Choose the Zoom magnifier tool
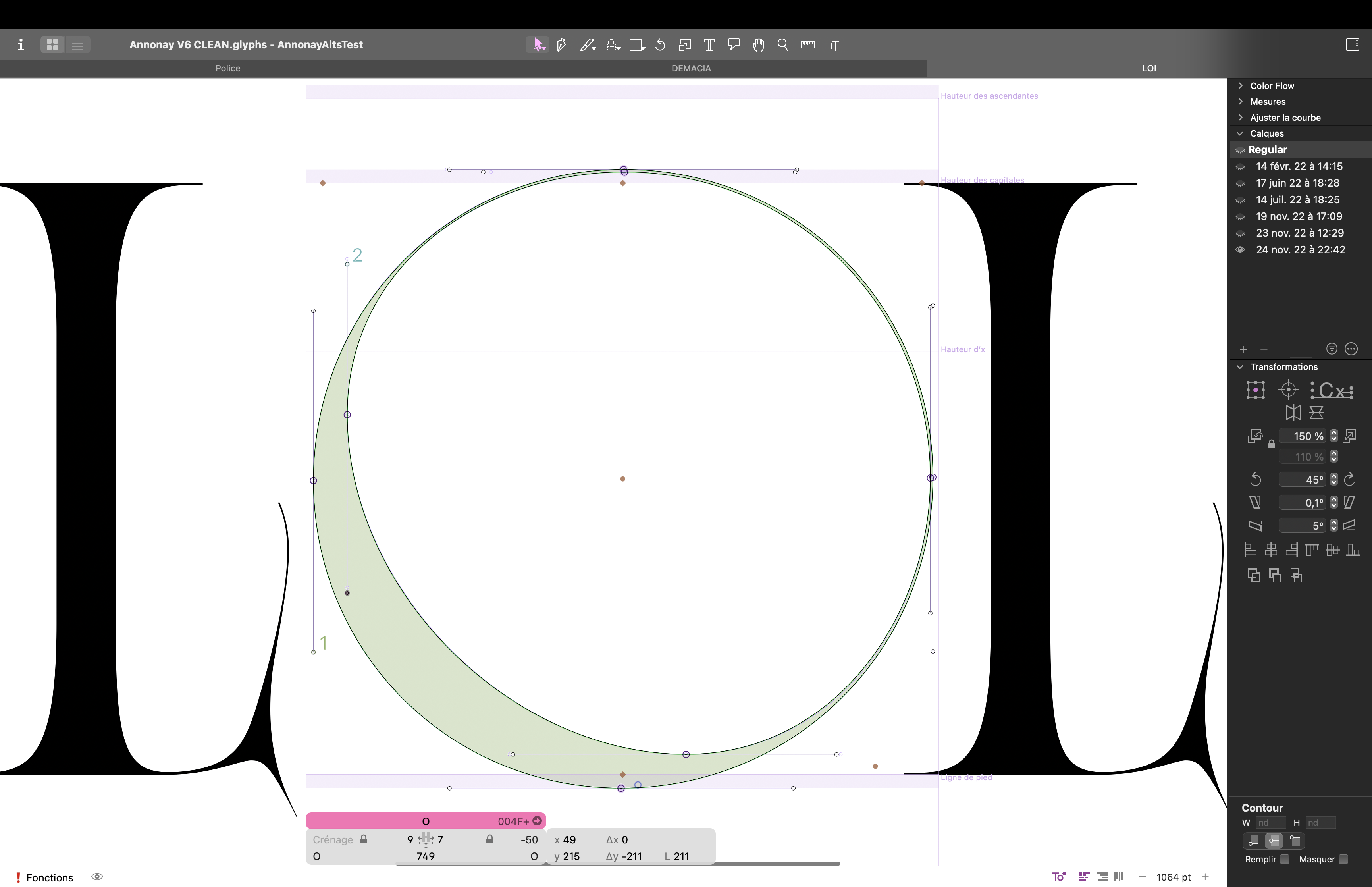Viewport: 1372px width, 887px height. click(x=782, y=45)
